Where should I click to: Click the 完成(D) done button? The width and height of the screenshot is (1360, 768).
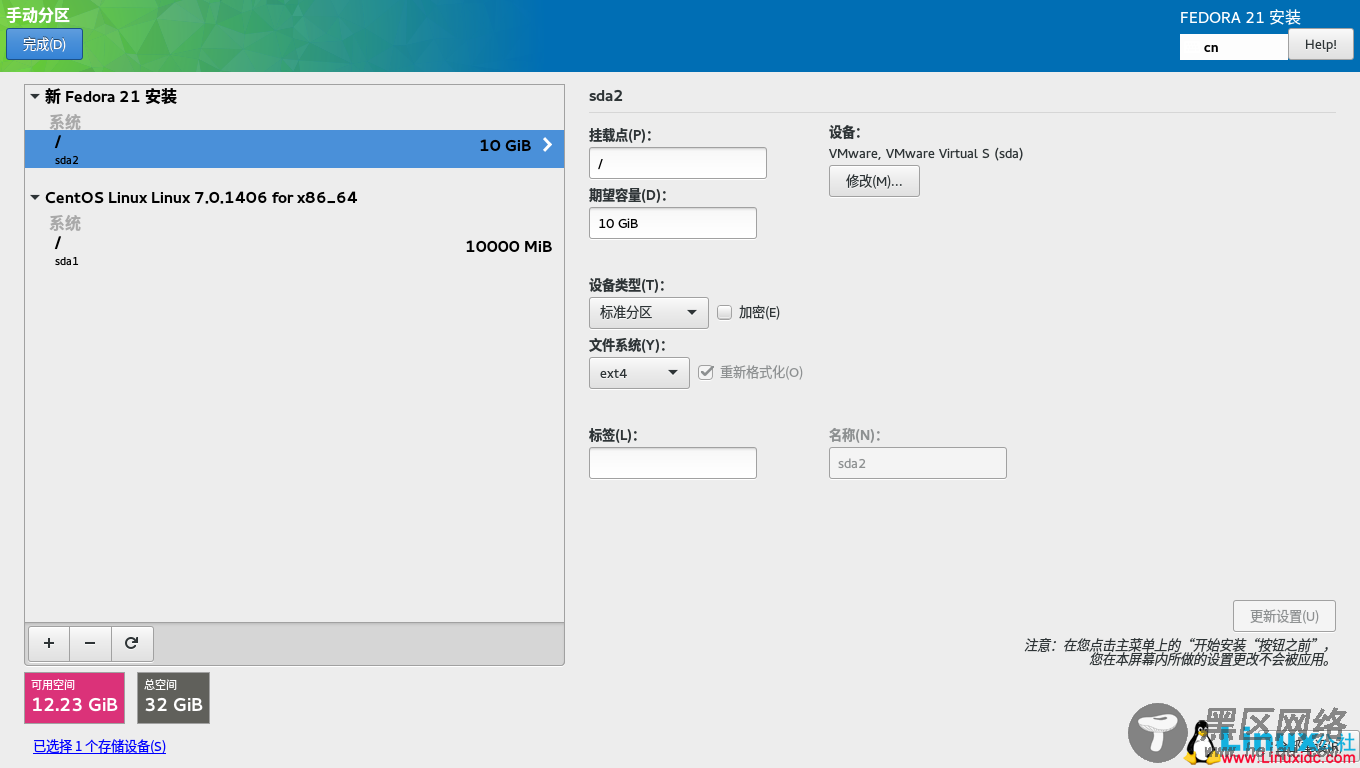[44, 44]
